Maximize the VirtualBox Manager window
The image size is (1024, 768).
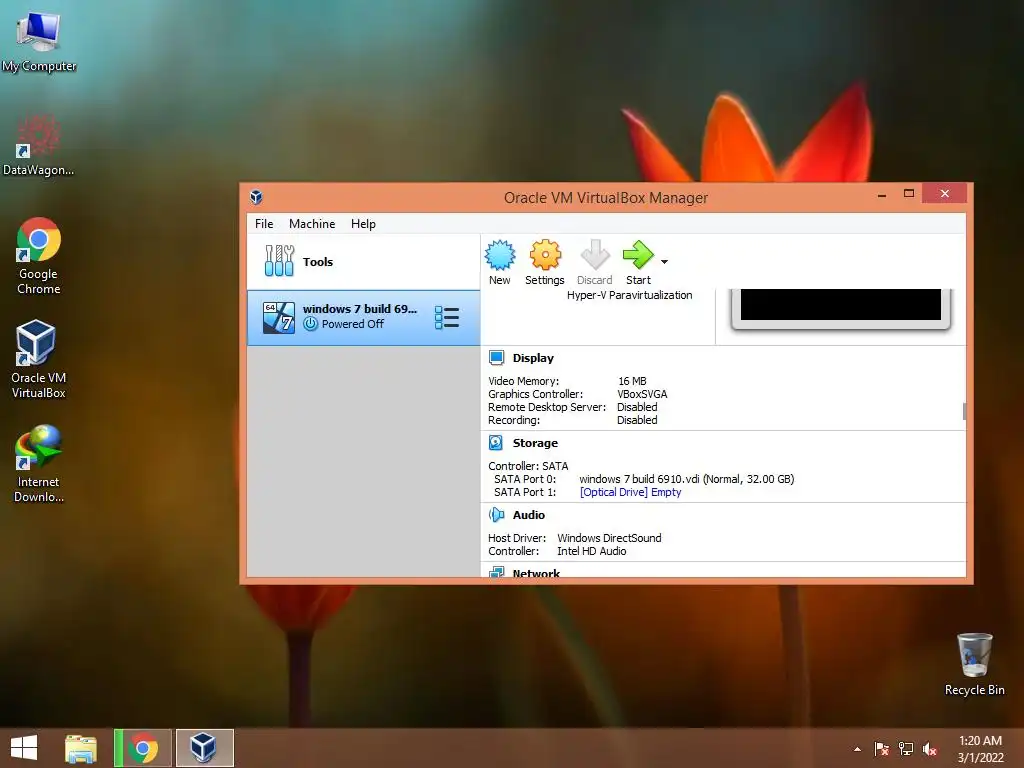pos(908,194)
